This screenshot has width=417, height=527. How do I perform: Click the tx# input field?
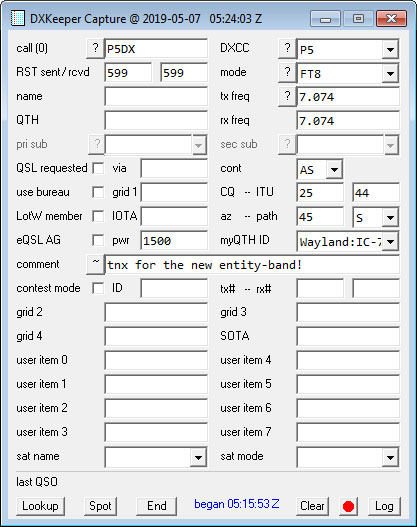coord(320,288)
